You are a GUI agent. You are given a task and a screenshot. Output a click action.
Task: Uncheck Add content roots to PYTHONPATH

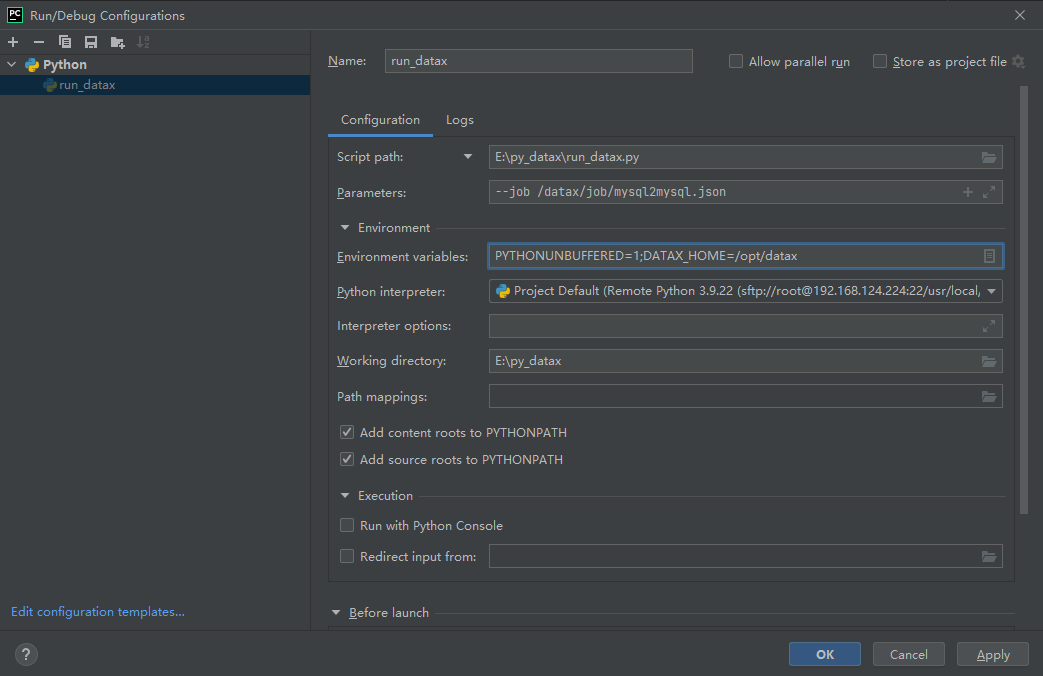(347, 433)
